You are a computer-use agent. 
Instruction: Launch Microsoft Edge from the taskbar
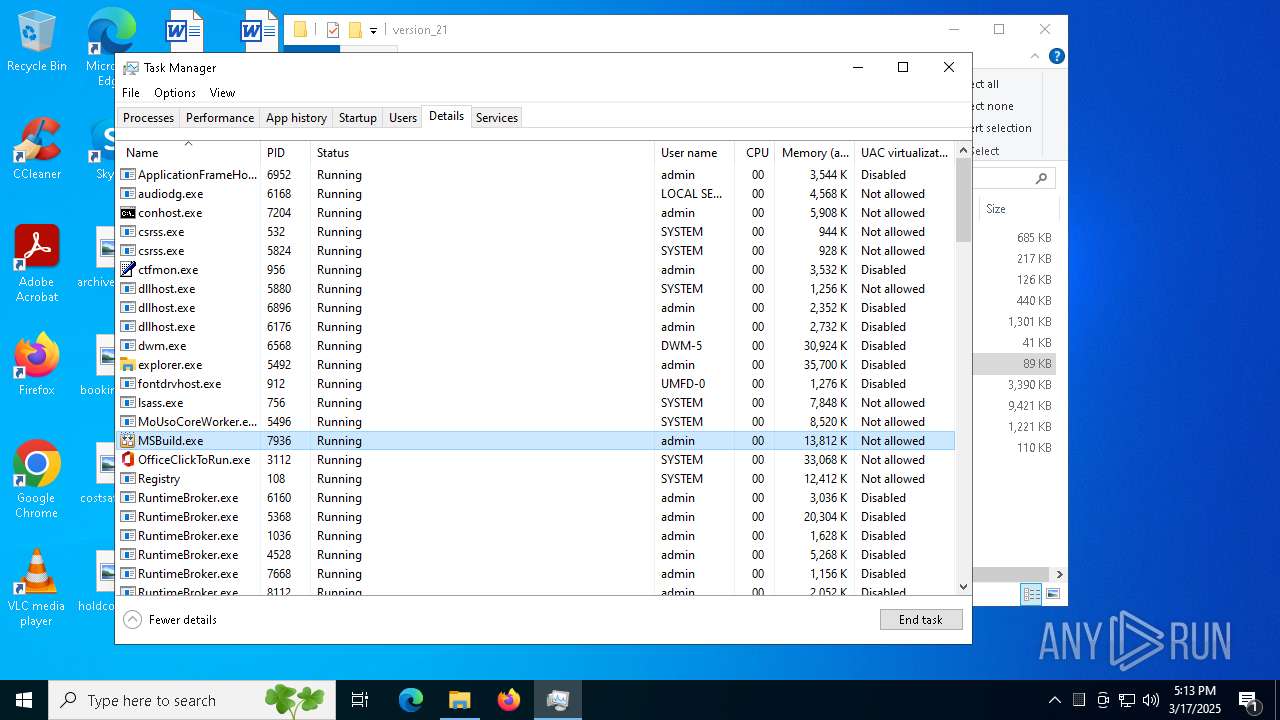pos(411,700)
